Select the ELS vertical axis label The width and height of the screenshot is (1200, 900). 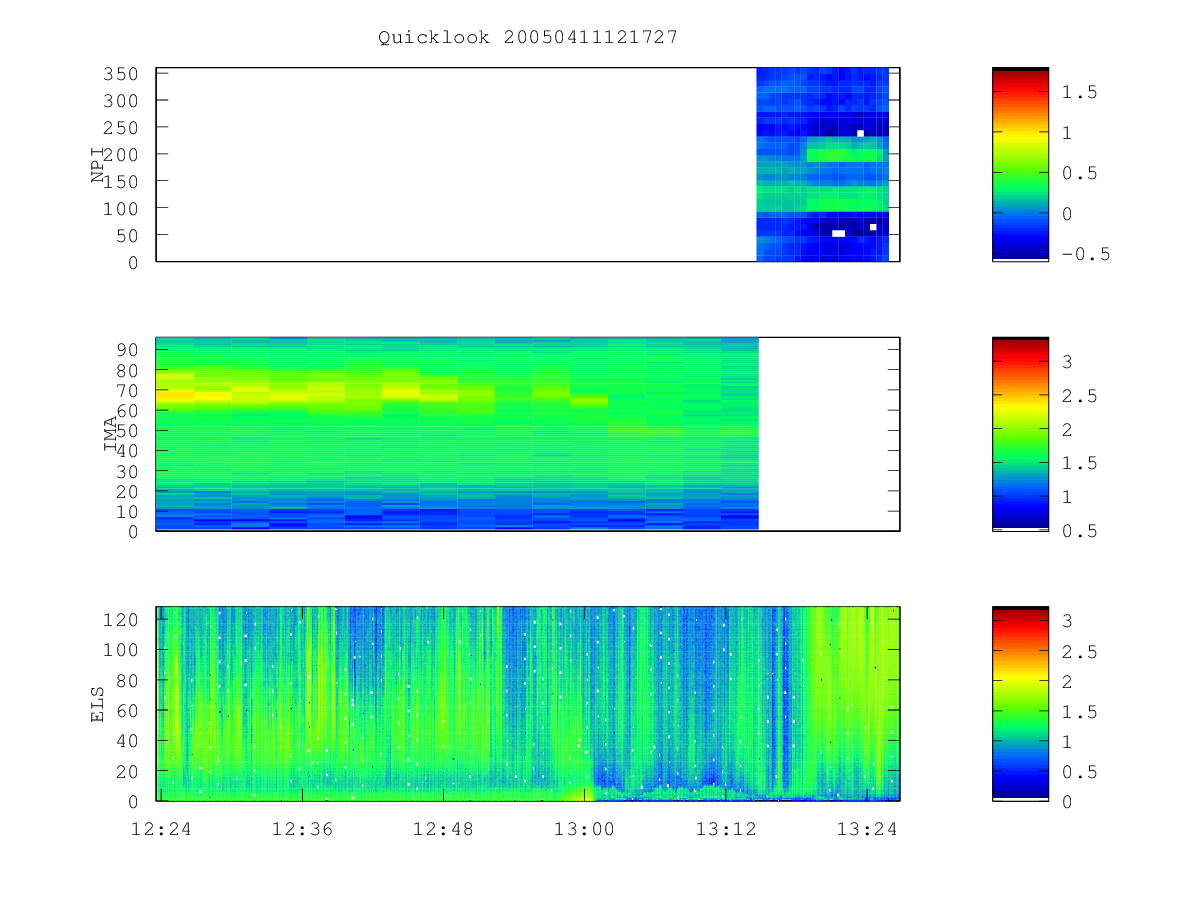pos(98,703)
